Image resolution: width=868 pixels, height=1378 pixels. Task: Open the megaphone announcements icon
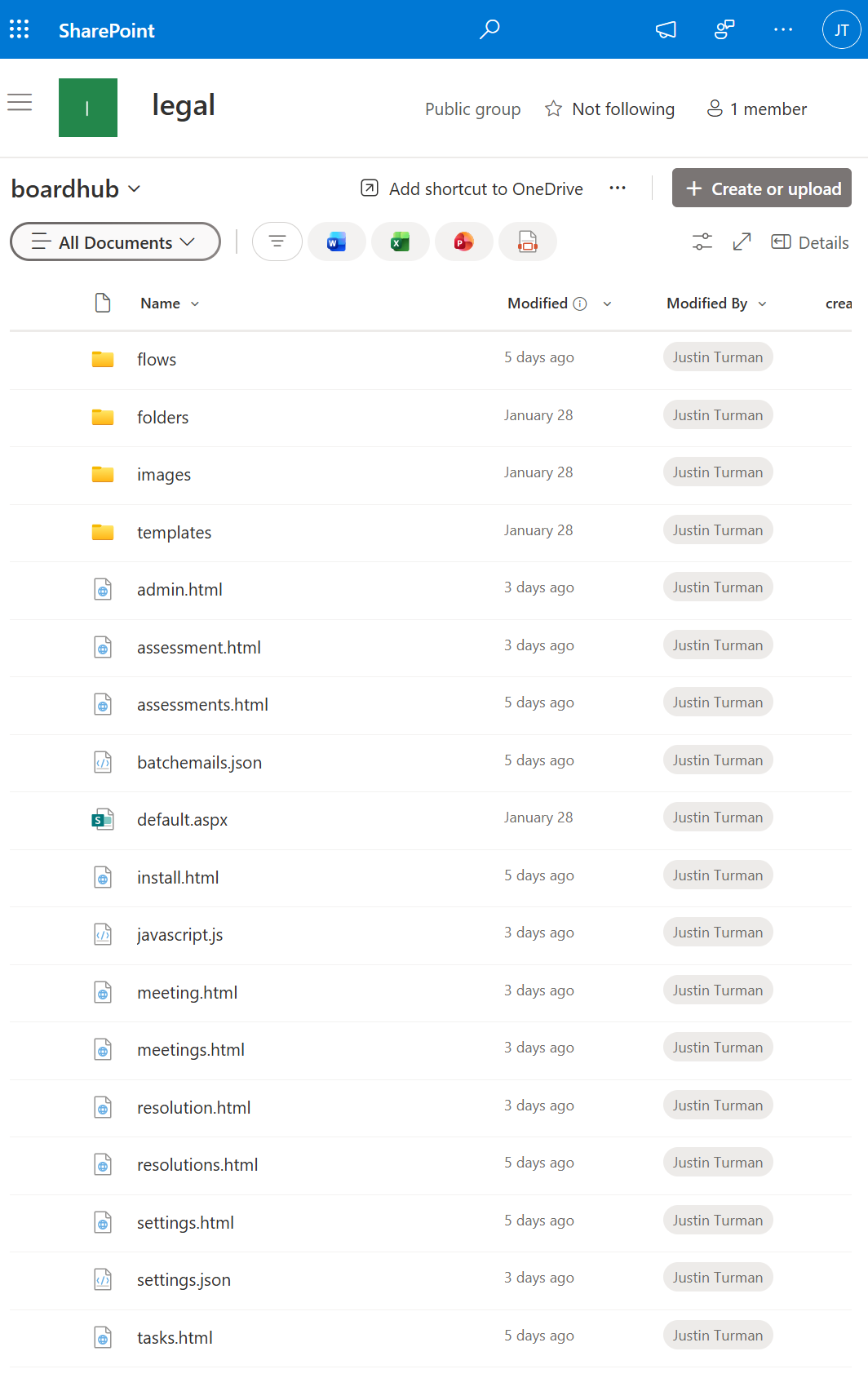click(x=666, y=30)
